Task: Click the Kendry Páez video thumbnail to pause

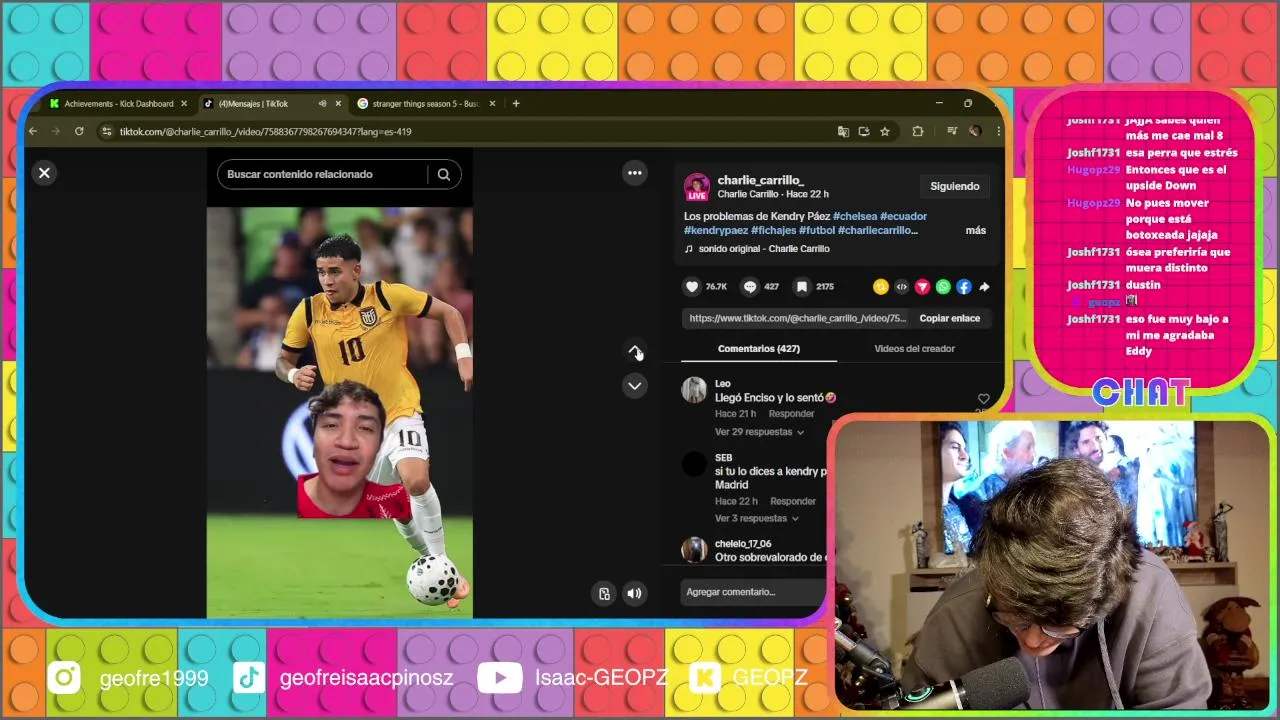Action: pyautogui.click(x=339, y=412)
